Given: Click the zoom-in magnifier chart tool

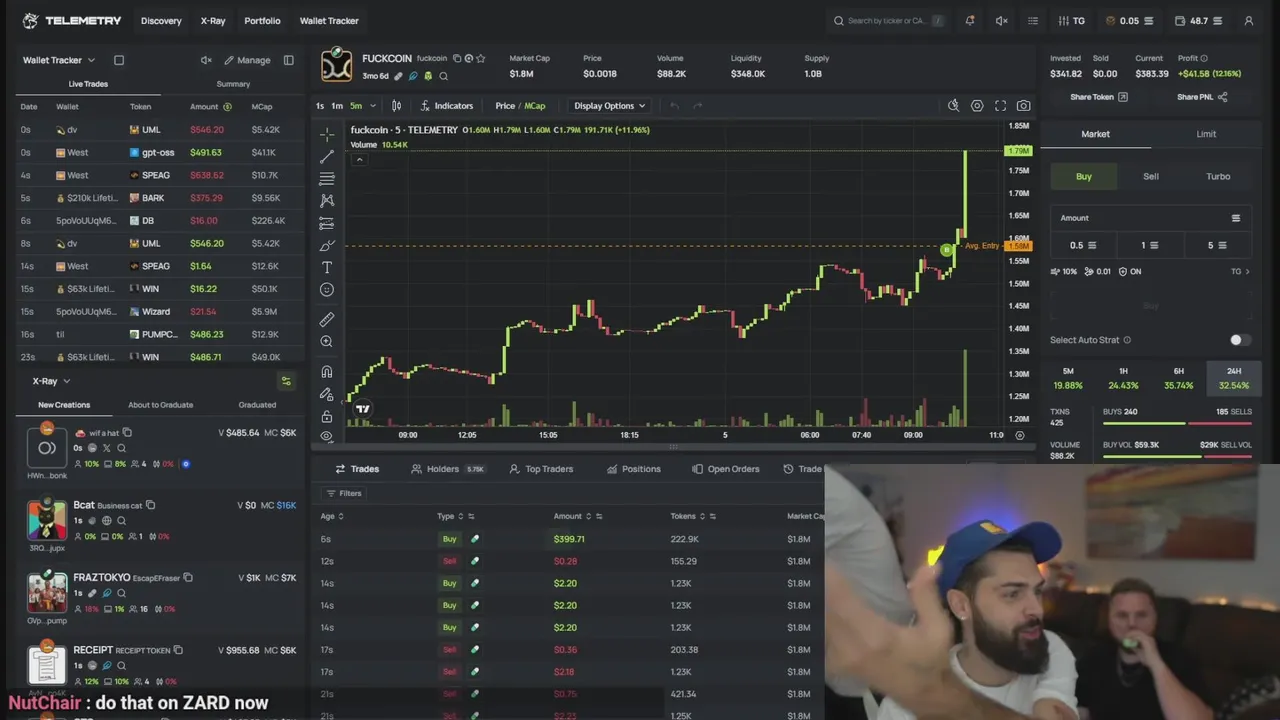Looking at the screenshot, I should [x=327, y=342].
